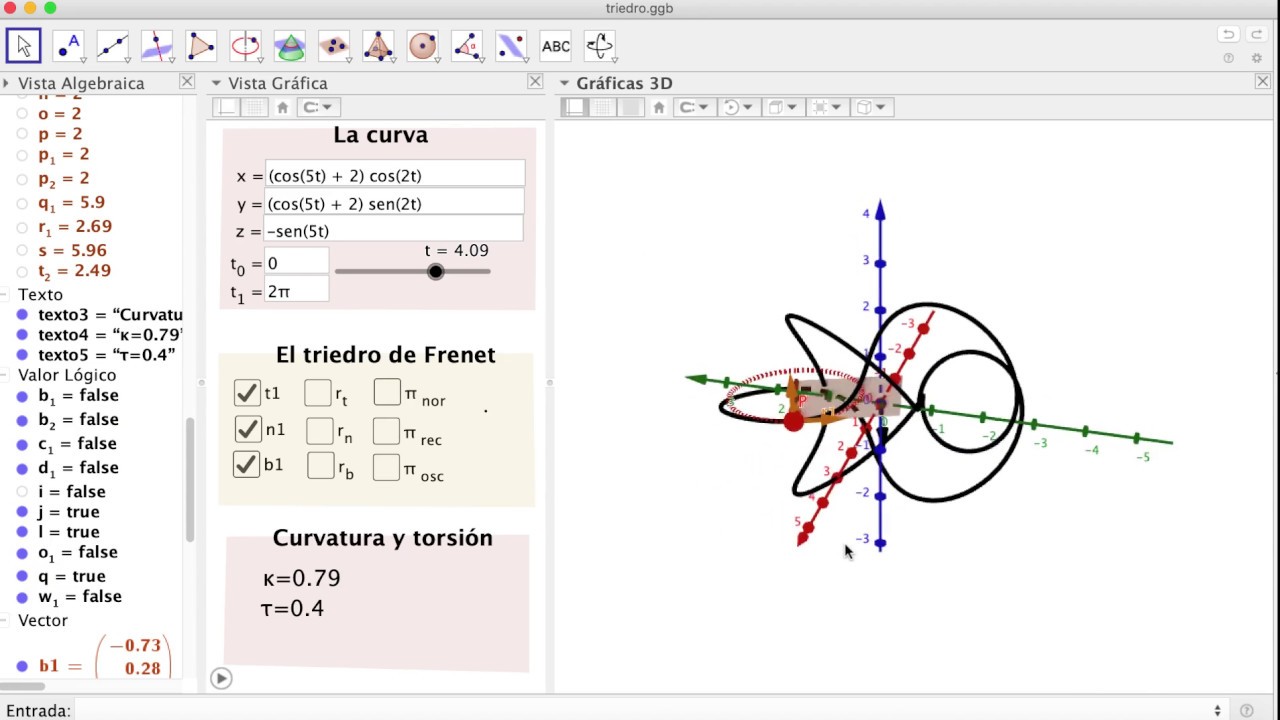The width and height of the screenshot is (1280, 720).
Task: Check the r_t checkbox
Action: (318, 393)
